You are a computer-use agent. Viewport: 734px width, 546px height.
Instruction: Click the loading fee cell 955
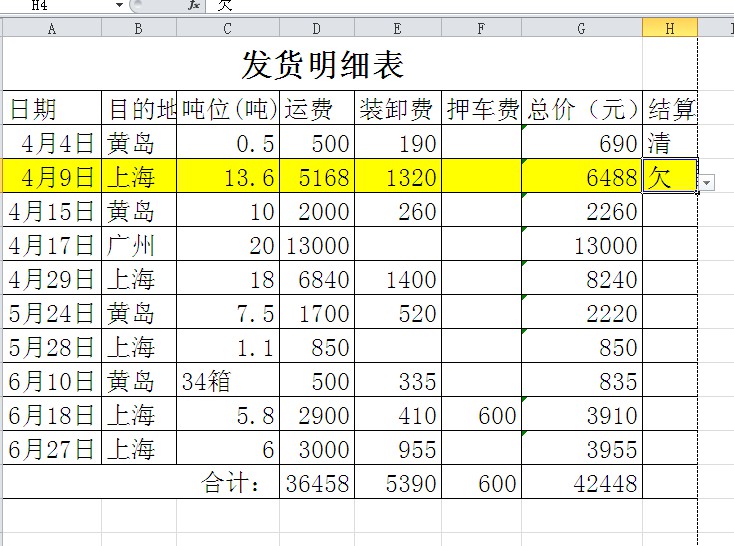398,448
